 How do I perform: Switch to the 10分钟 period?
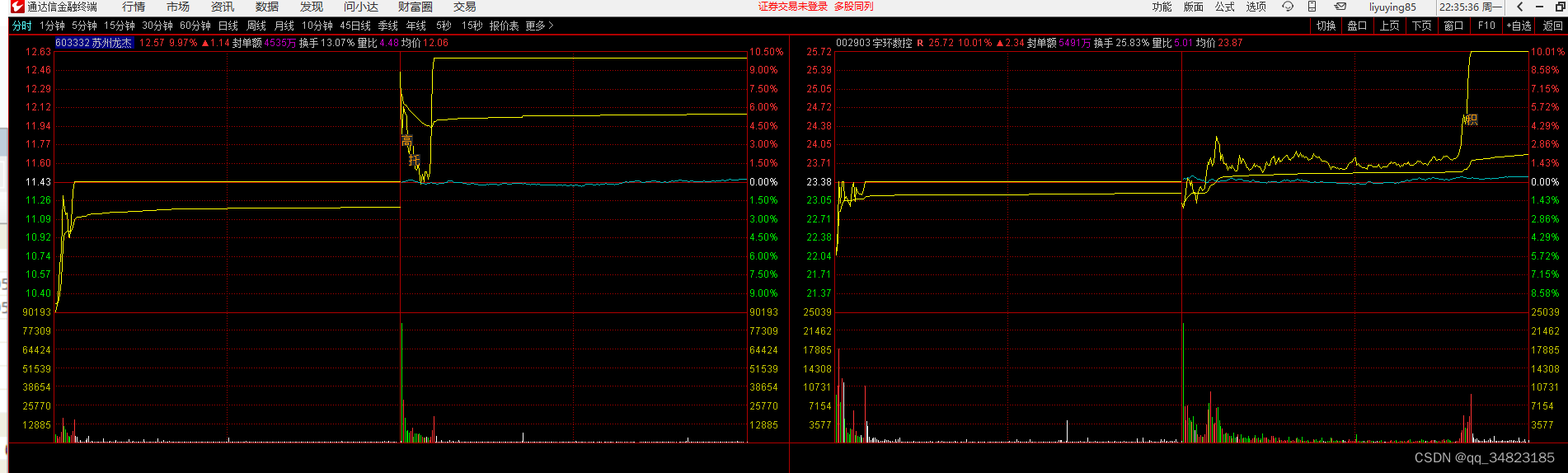[x=317, y=26]
